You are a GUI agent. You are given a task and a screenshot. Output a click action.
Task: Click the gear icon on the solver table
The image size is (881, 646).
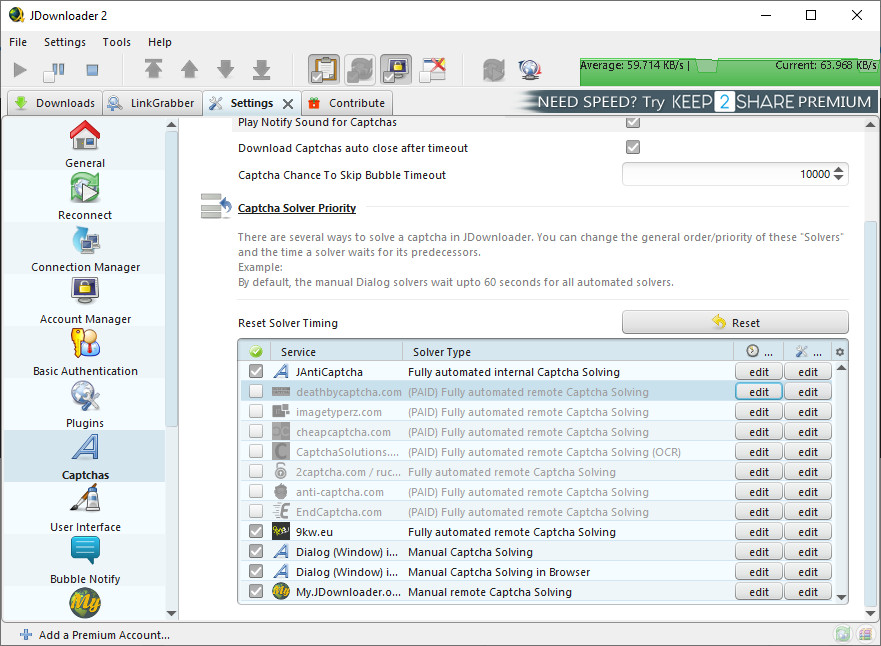coord(839,351)
